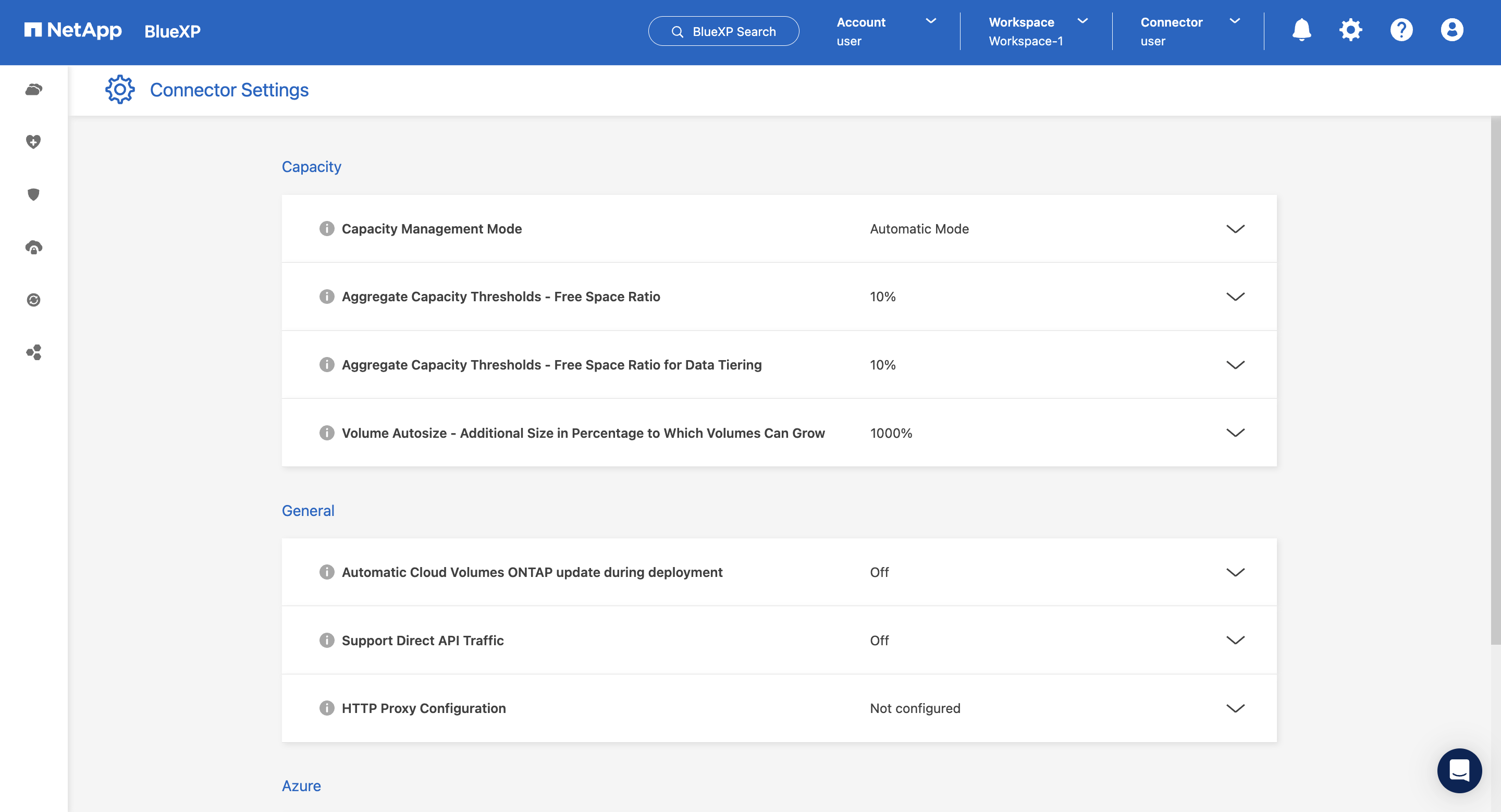
Task: Expand Automatic Cloud Volumes ONTAP update chevron
Action: point(1235,572)
